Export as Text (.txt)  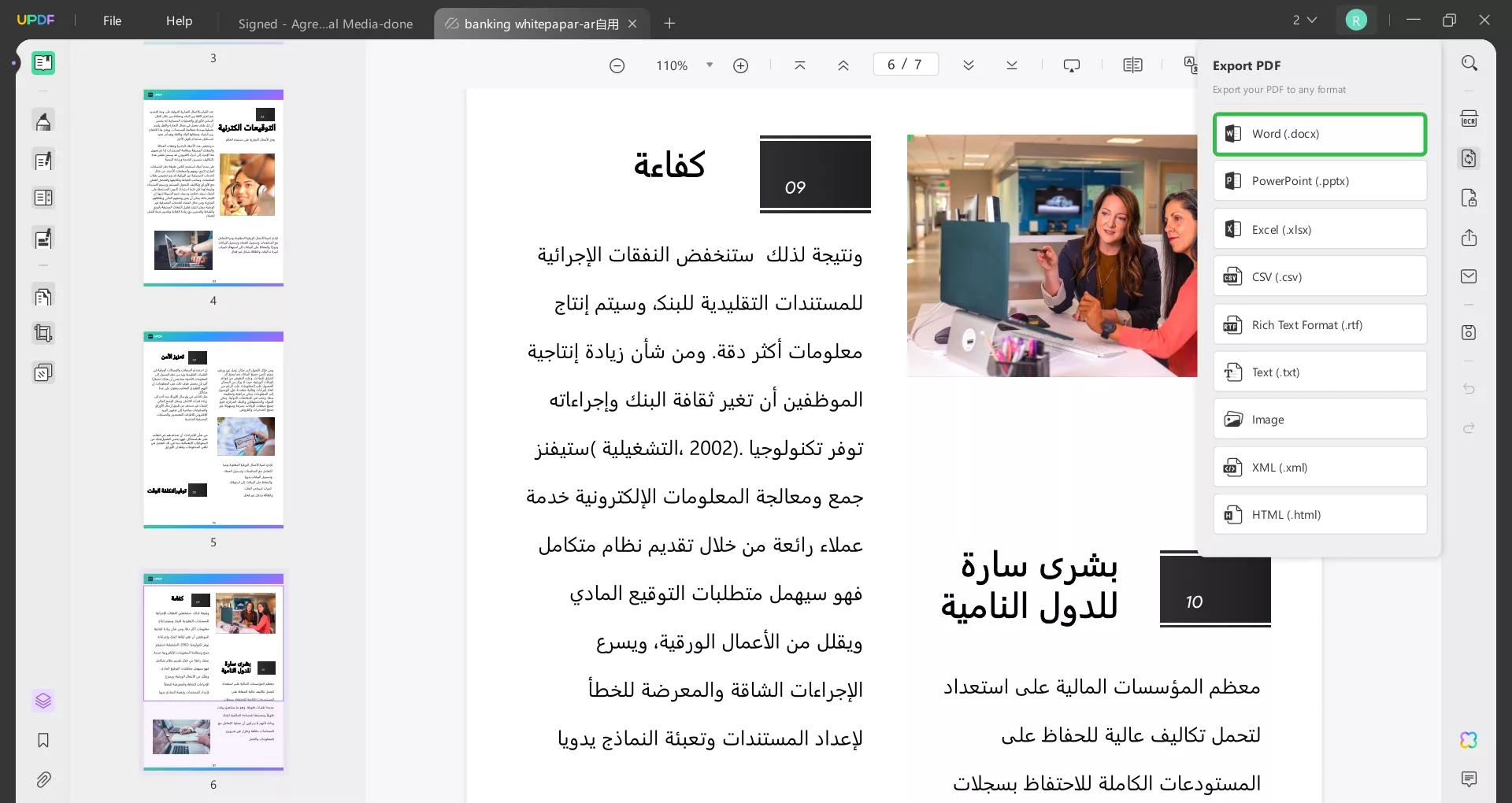tap(1320, 372)
